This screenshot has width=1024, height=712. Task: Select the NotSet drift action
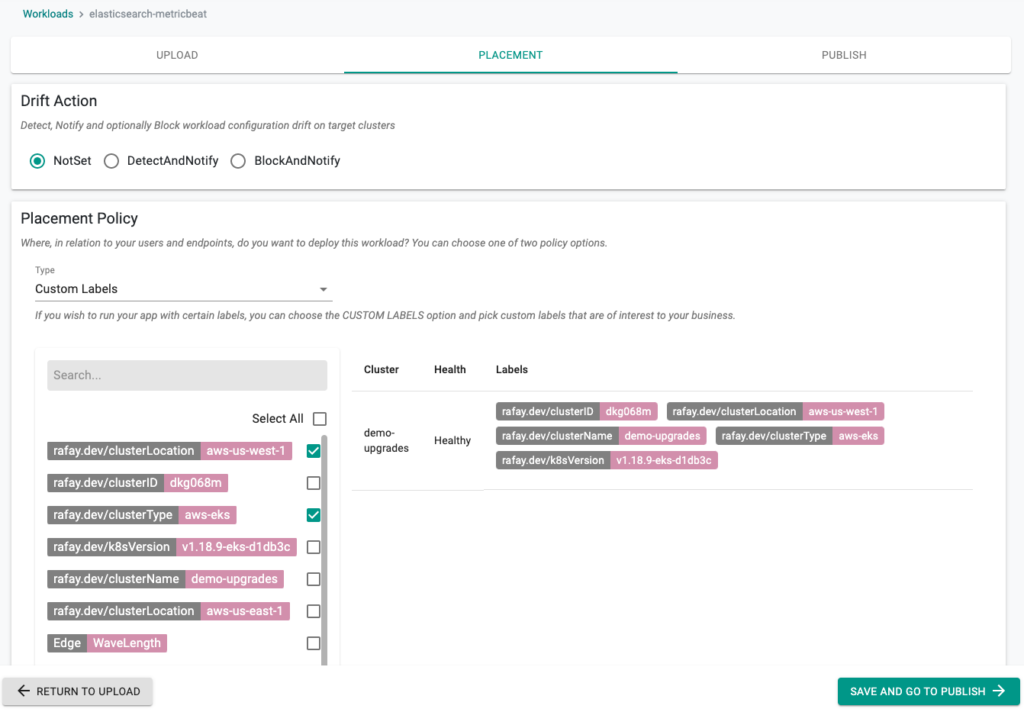click(x=37, y=161)
